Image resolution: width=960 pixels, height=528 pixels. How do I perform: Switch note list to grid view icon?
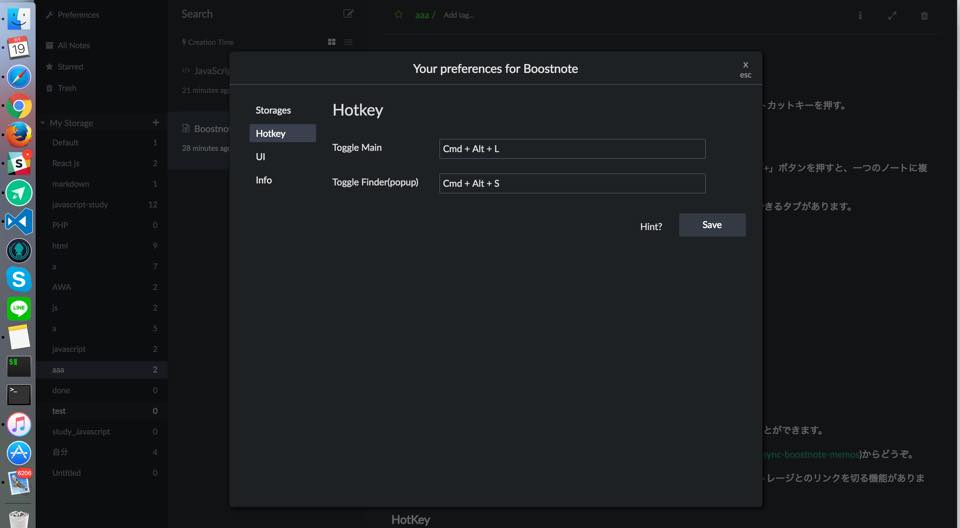click(x=332, y=42)
